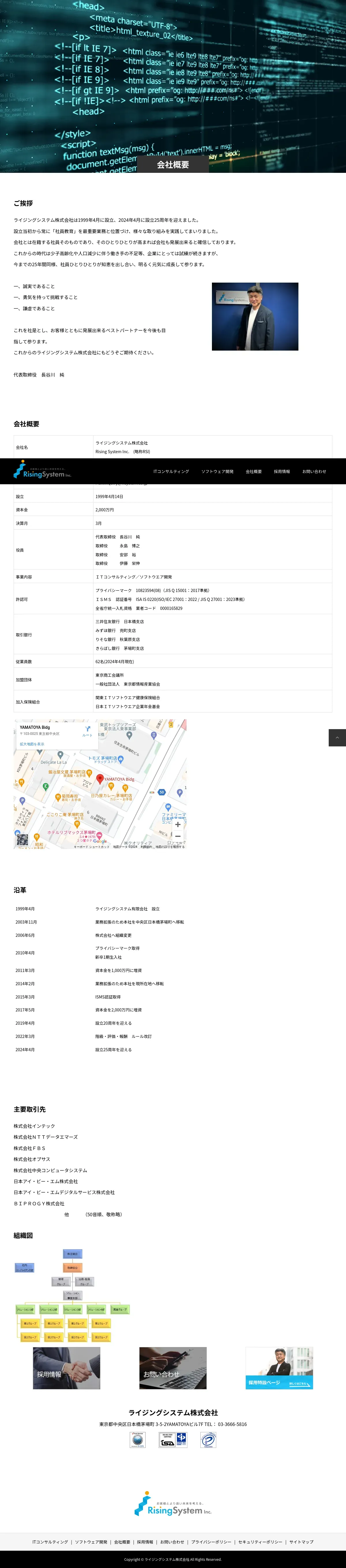Click the Rising System Inc. header logo
This screenshot has width=346, height=1568.
coord(43,469)
